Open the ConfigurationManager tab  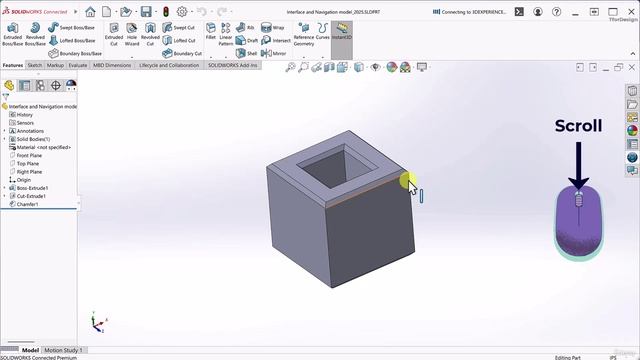pyautogui.click(x=40, y=85)
